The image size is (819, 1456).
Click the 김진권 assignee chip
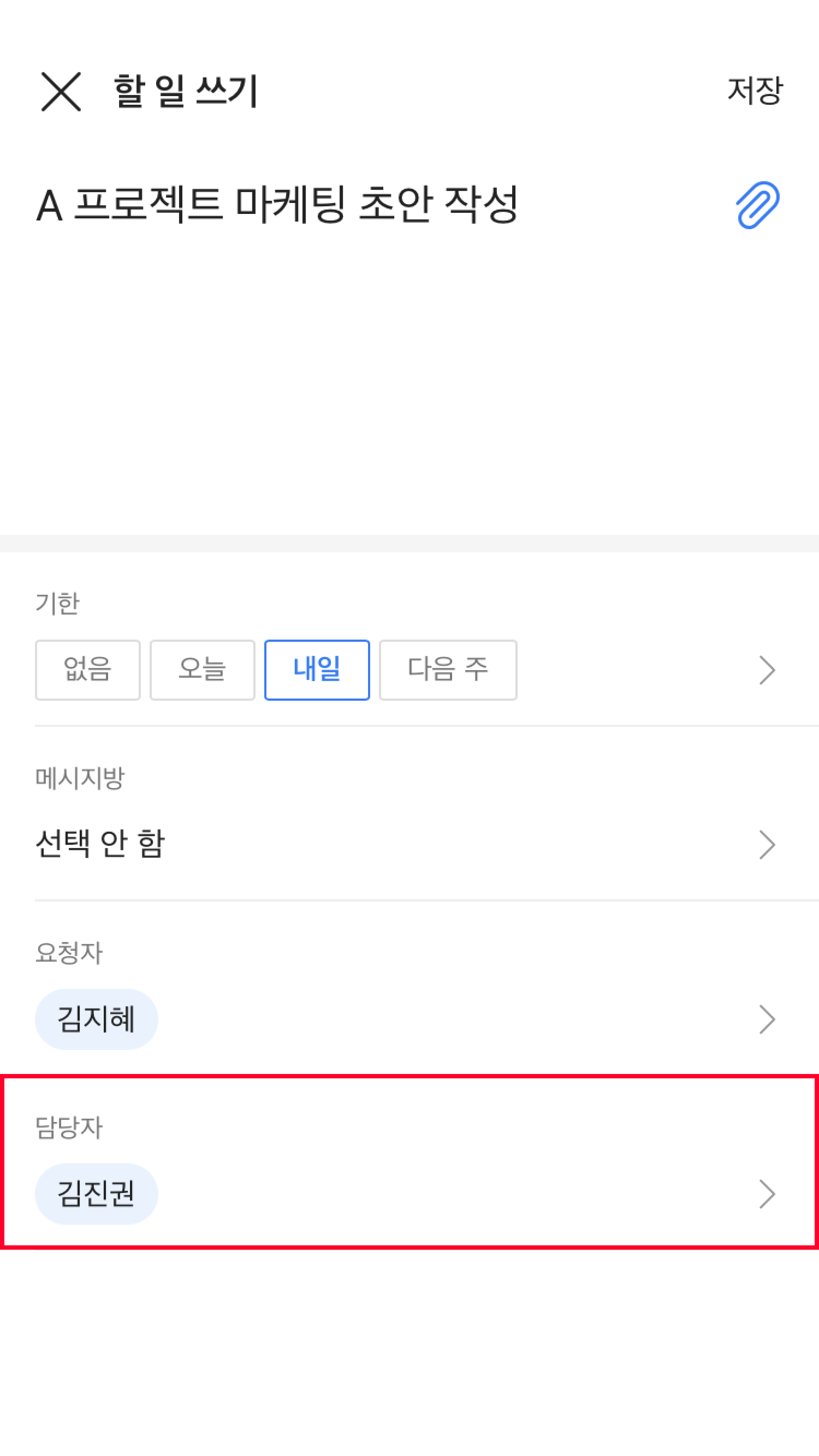(x=97, y=1194)
